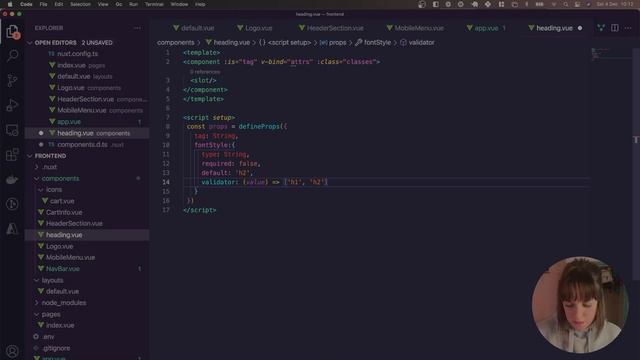The height and width of the screenshot is (360, 640).
Task: Open the Help menu
Action: (200, 4)
